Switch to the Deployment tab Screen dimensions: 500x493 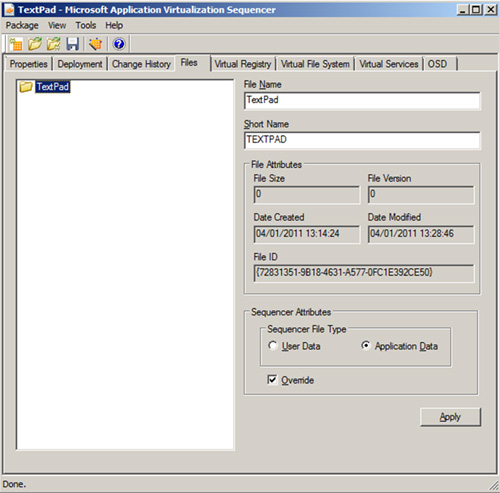80,64
